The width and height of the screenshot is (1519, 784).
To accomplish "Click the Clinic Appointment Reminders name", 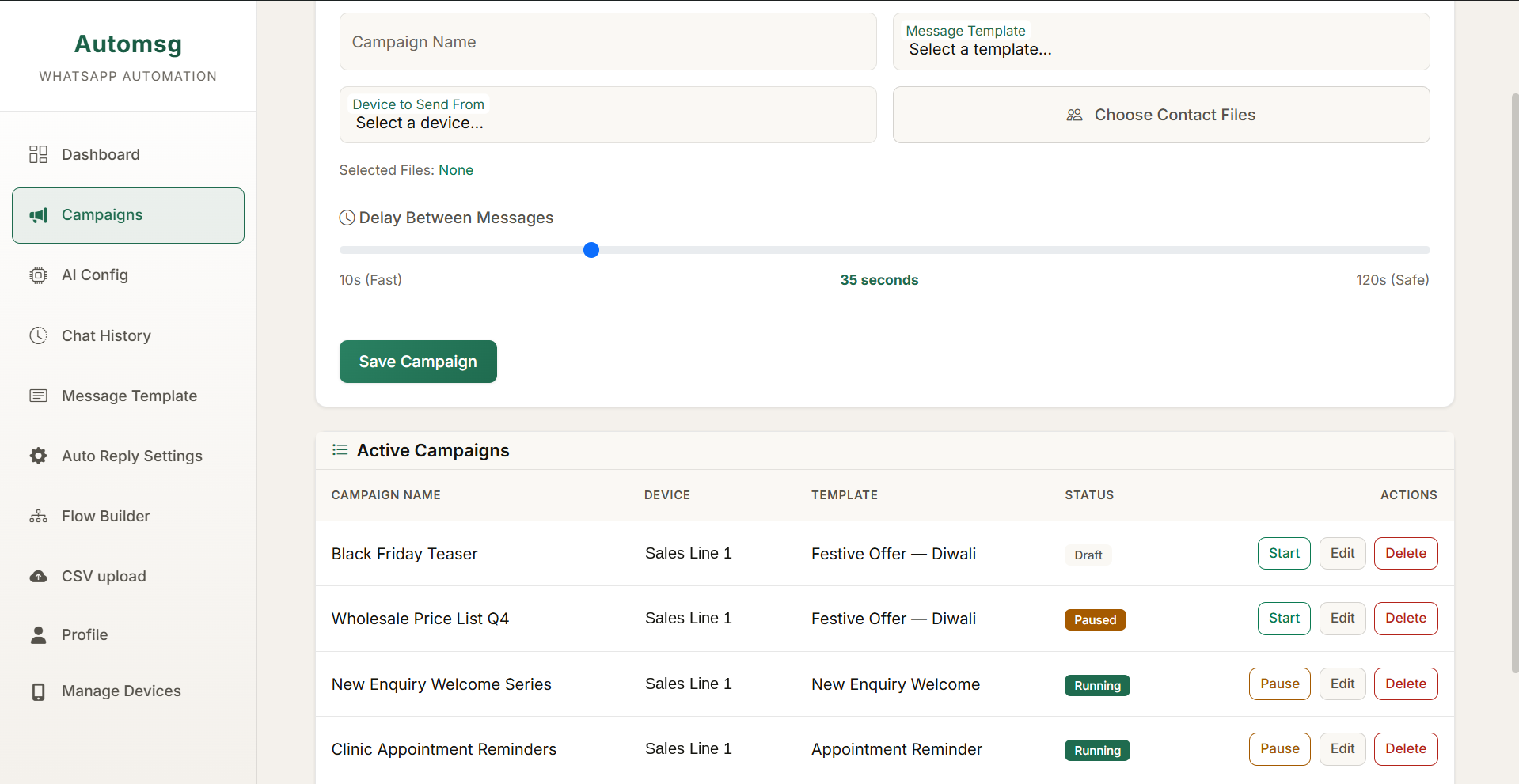I will [444, 749].
